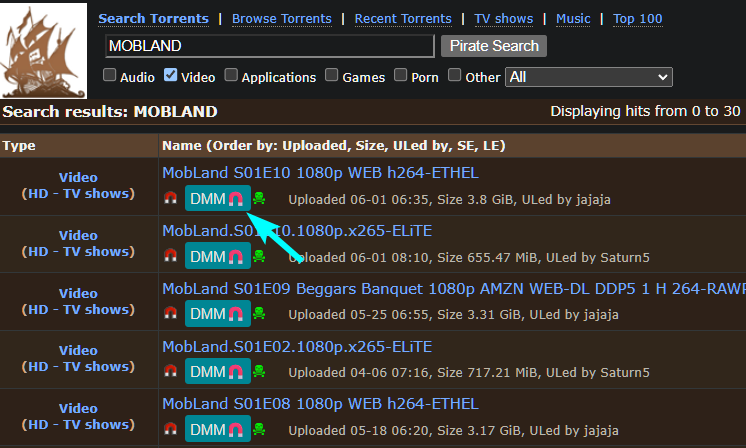Viewport: 746px width, 448px height.
Task: Click green skull icon for S01E10 x265-ELiTE row
Action: [259, 256]
